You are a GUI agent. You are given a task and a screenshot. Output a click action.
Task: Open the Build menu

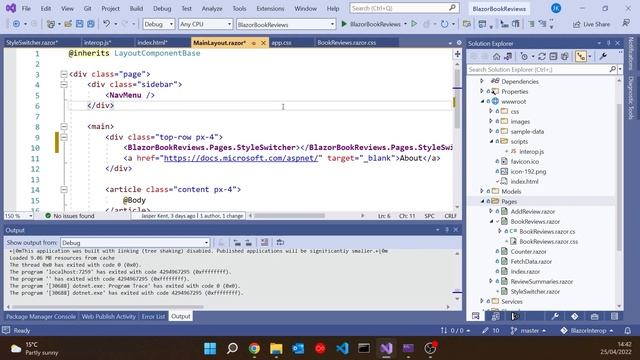click(x=136, y=8)
